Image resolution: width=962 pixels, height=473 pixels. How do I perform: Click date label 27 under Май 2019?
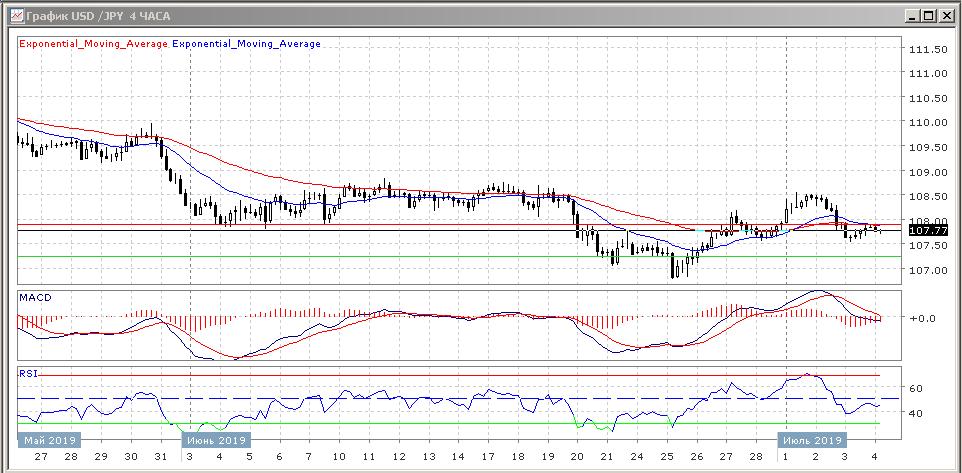[41, 457]
